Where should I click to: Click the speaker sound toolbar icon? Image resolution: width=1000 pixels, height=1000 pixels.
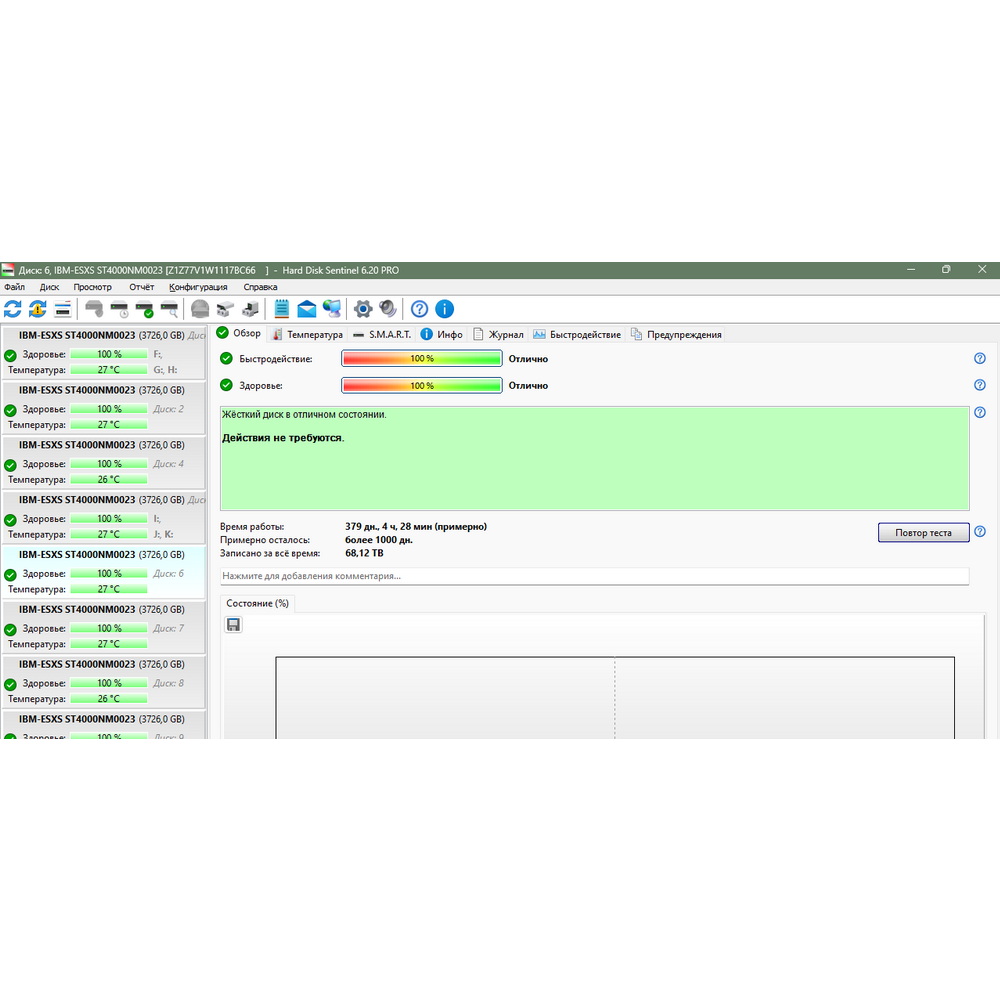(x=388, y=309)
